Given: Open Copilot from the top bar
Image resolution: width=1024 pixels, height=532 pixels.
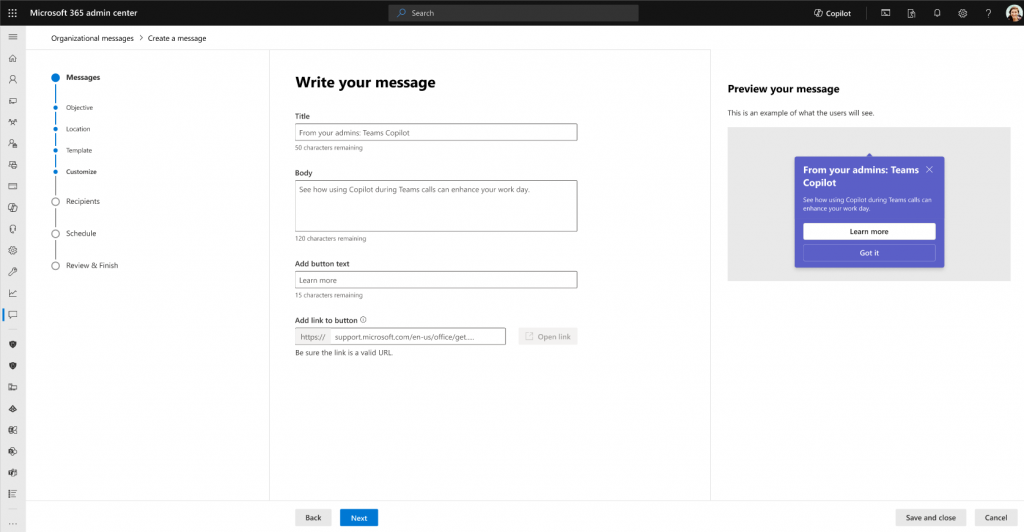Looking at the screenshot, I should point(832,13).
